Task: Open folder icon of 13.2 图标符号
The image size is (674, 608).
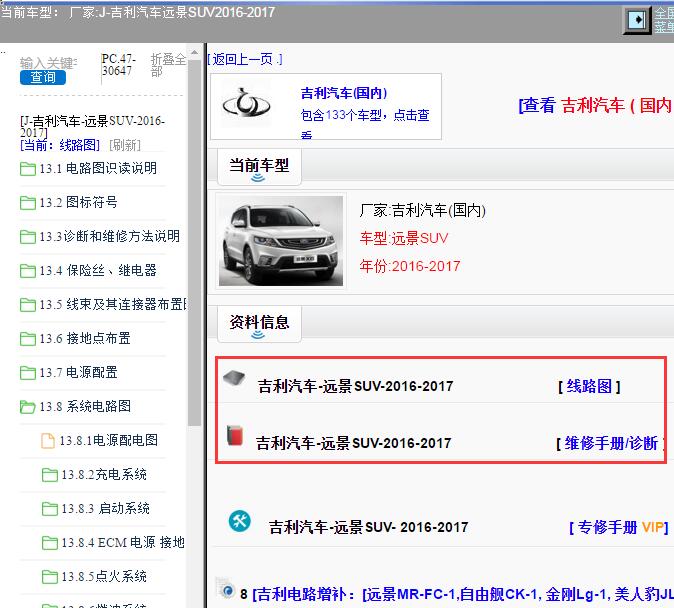Action: [x=28, y=203]
